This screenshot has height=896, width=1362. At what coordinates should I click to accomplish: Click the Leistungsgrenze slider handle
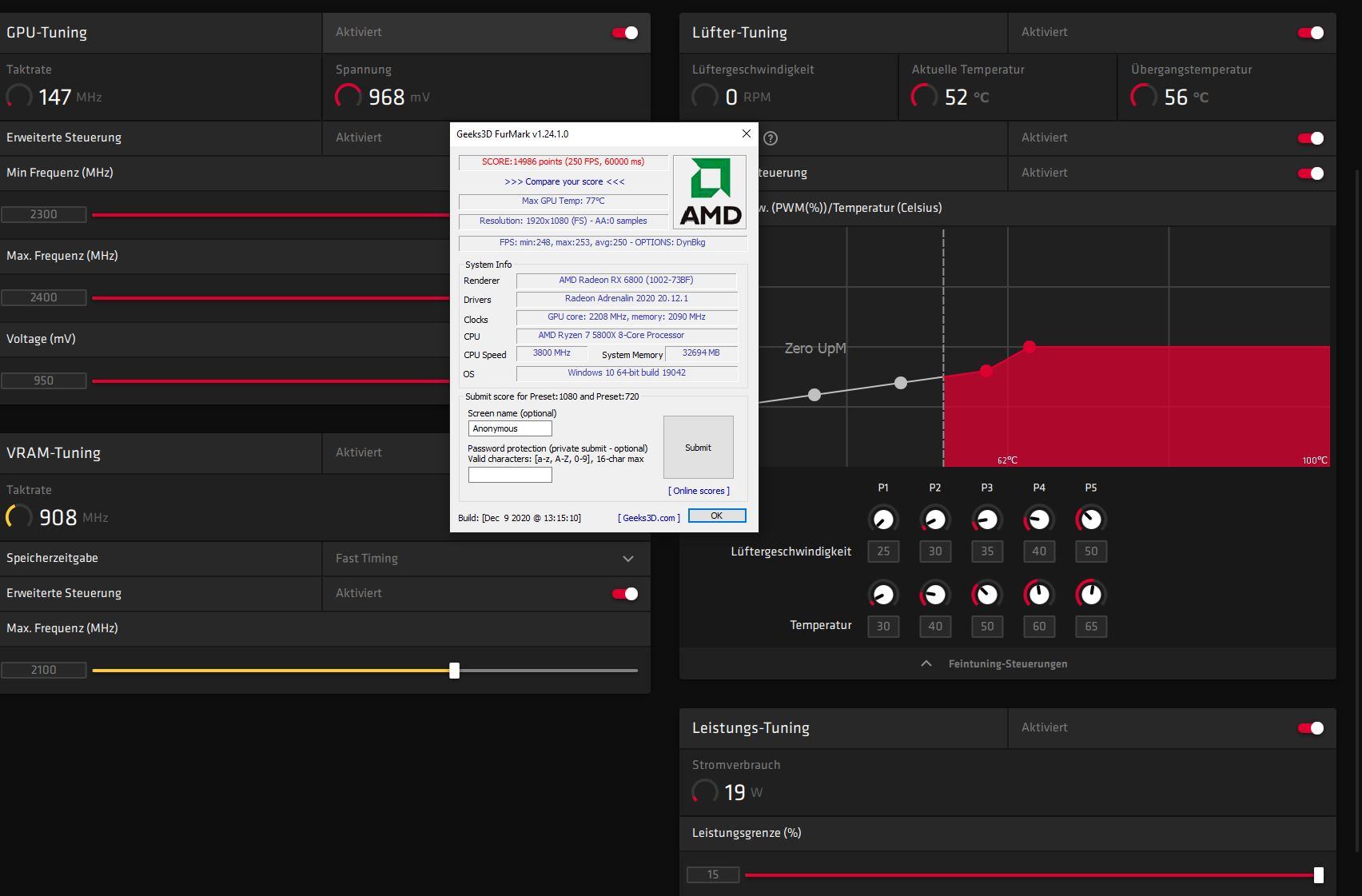coord(1319,875)
